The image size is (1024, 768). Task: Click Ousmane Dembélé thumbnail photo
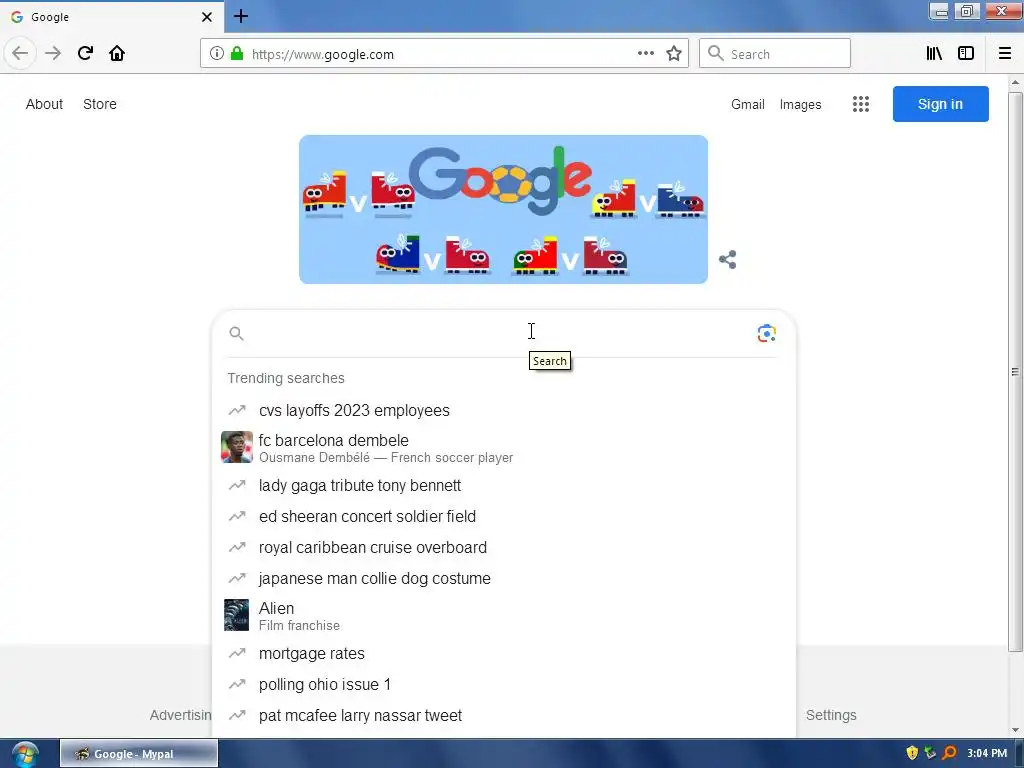pos(236,447)
